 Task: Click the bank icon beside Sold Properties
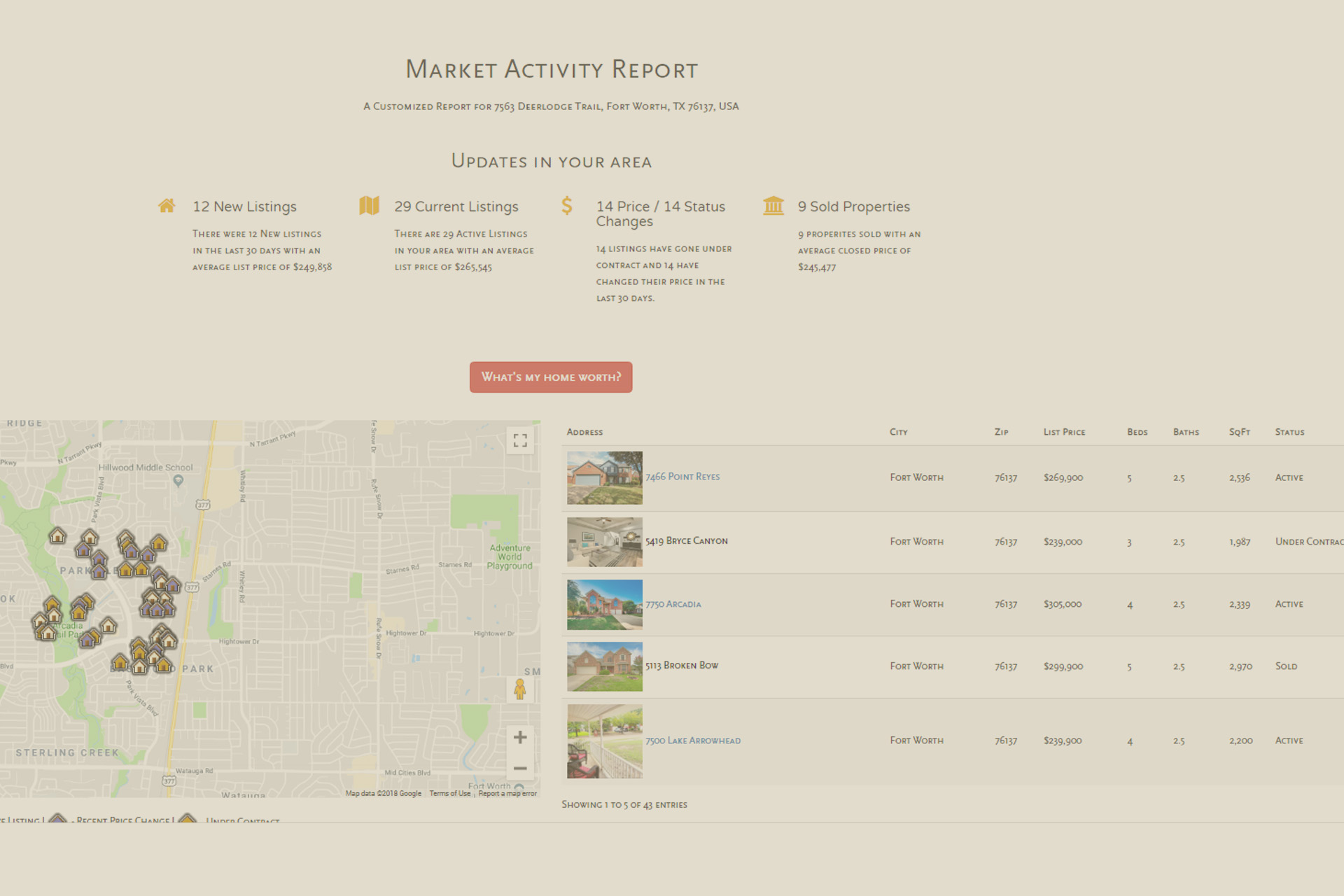773,206
